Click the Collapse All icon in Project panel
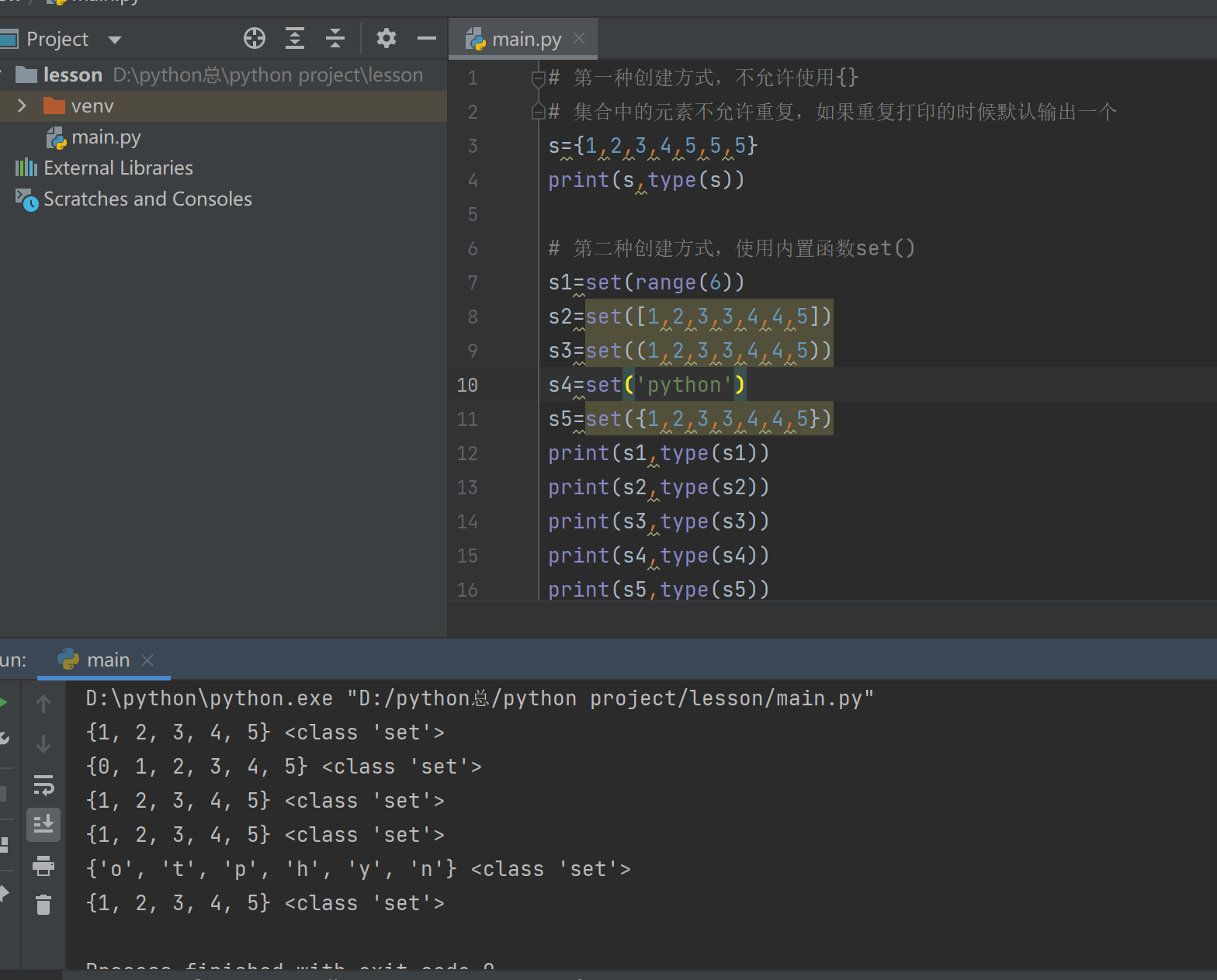The image size is (1217, 980). point(335,38)
